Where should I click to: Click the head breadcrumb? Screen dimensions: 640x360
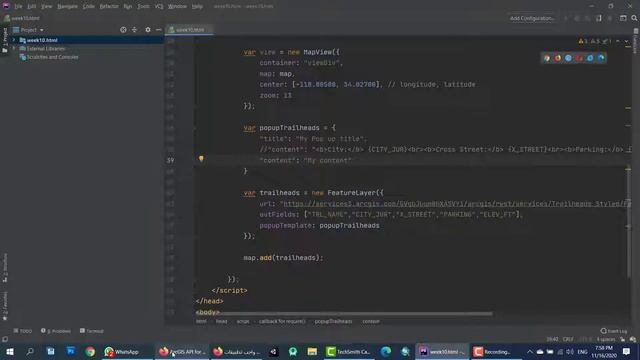(221, 321)
